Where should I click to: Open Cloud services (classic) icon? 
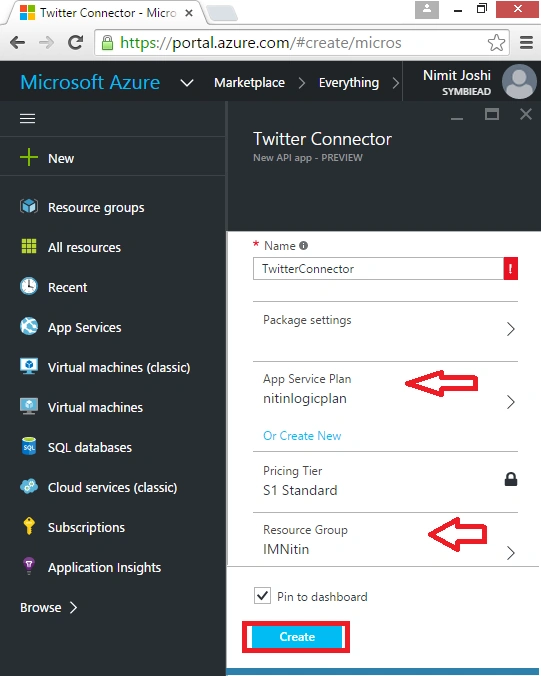[29, 486]
